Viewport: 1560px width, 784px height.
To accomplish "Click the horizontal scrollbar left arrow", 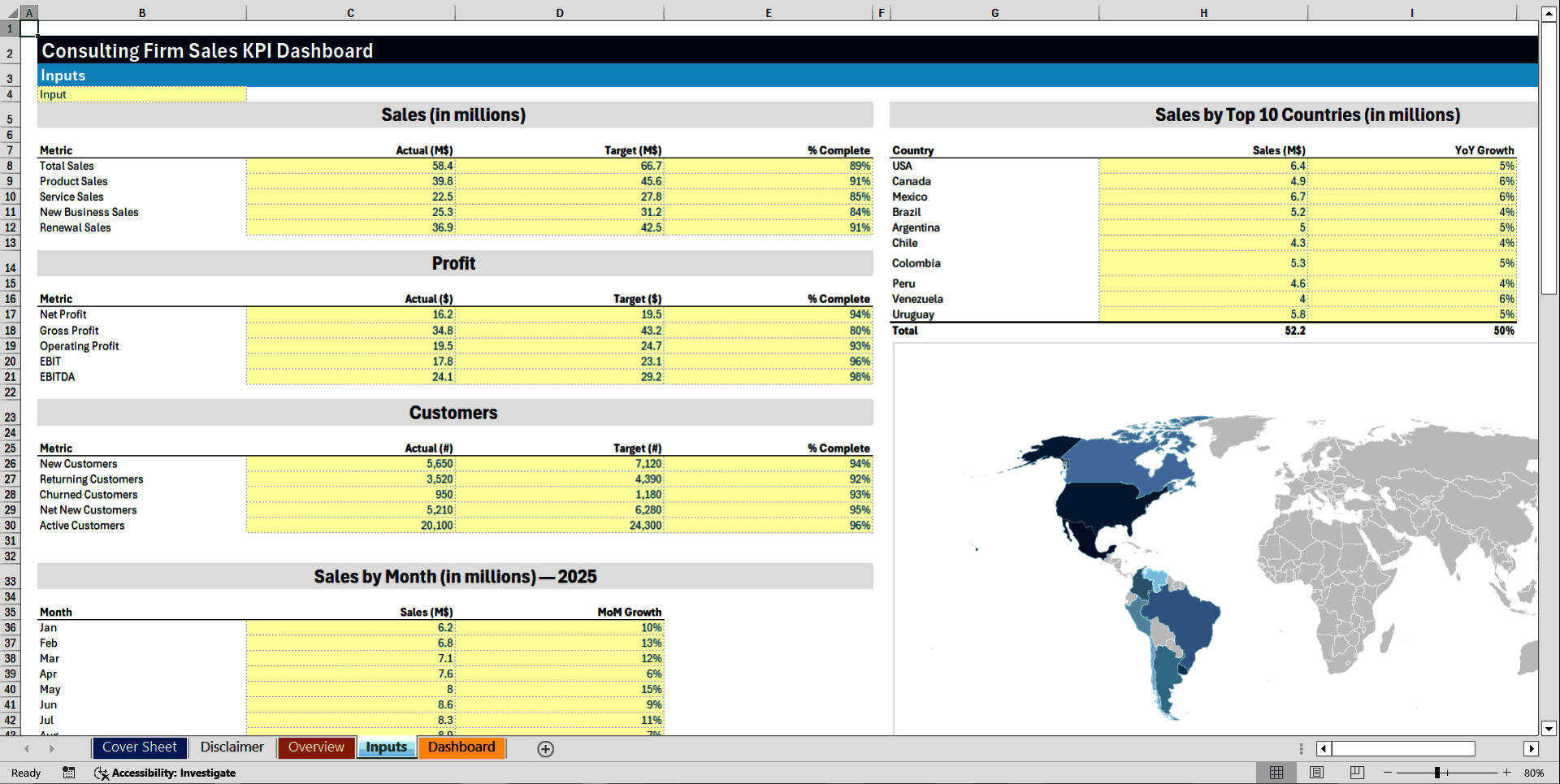I will [x=1324, y=749].
